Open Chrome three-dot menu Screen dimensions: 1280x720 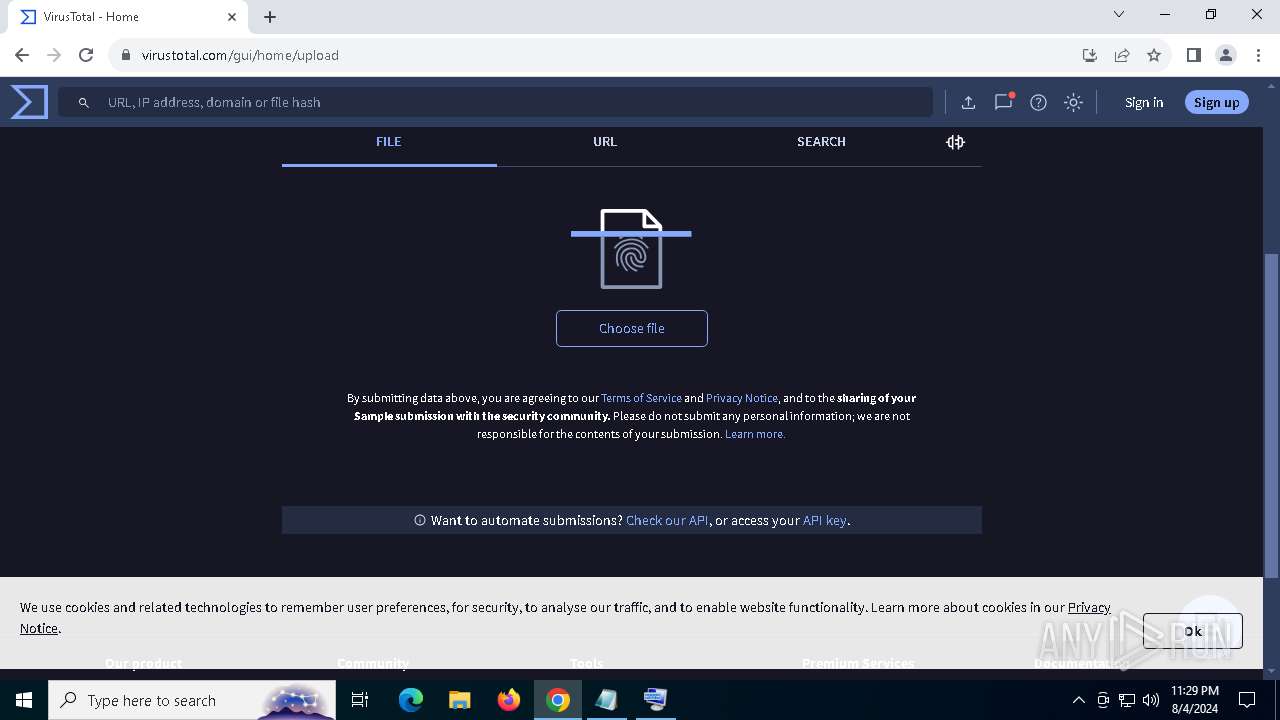point(1258,55)
